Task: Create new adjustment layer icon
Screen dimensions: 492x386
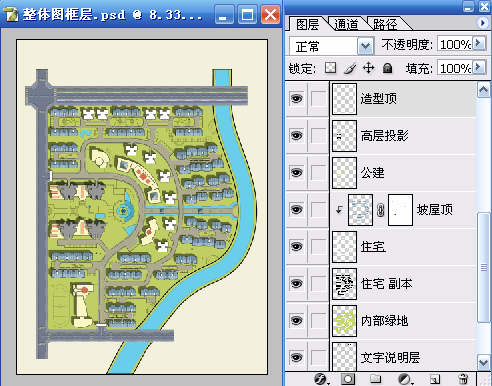Action: click(x=405, y=379)
